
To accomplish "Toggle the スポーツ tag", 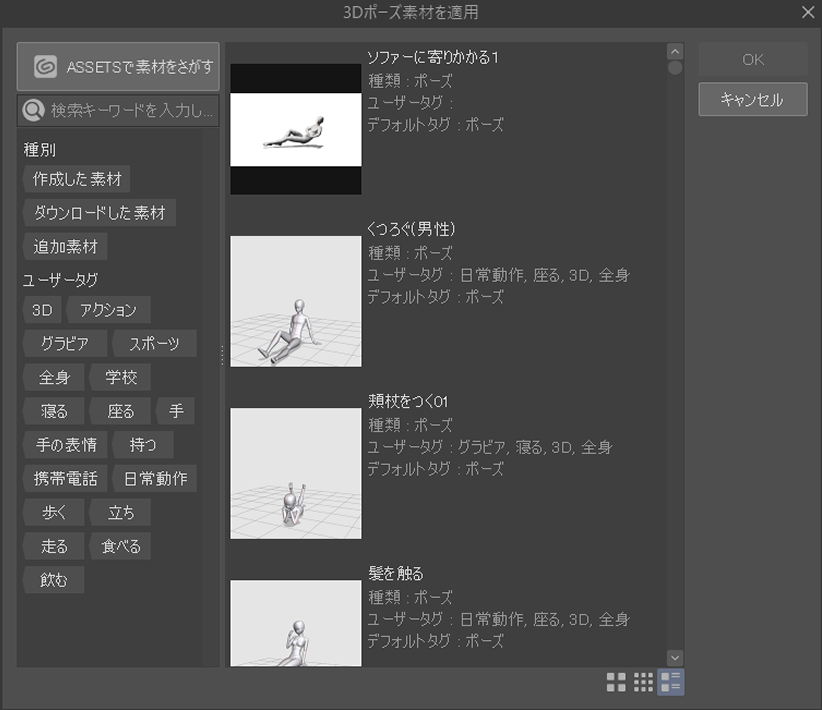I will click(x=155, y=343).
